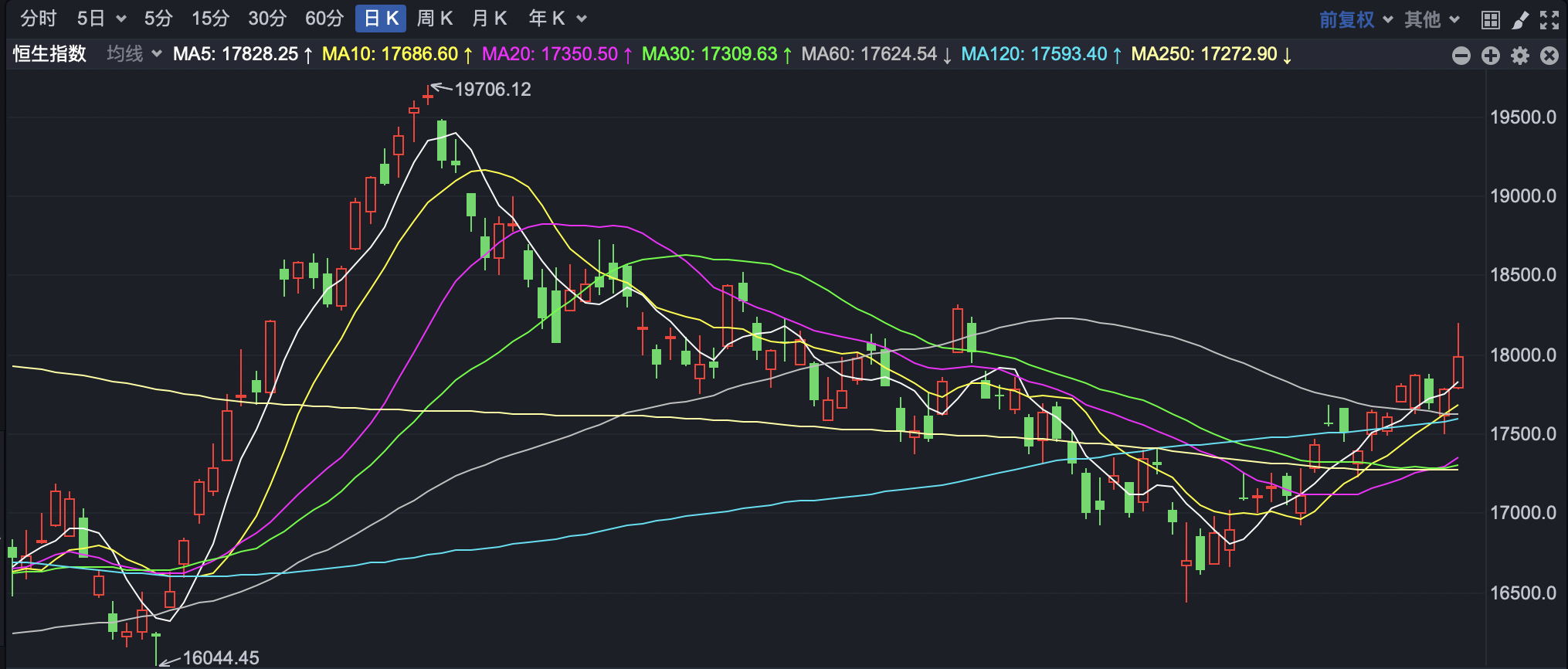Click the MA10: 17686.60 label
The image size is (1568, 669).
pos(397,54)
